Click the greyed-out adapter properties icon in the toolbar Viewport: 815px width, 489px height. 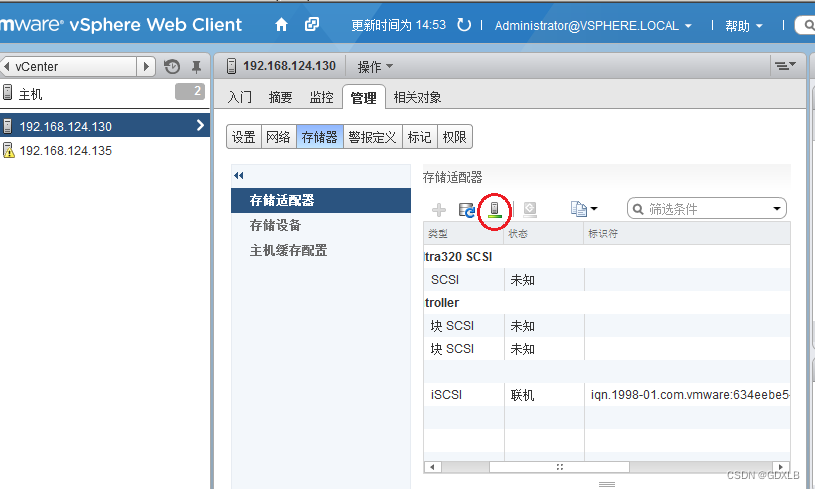point(530,209)
